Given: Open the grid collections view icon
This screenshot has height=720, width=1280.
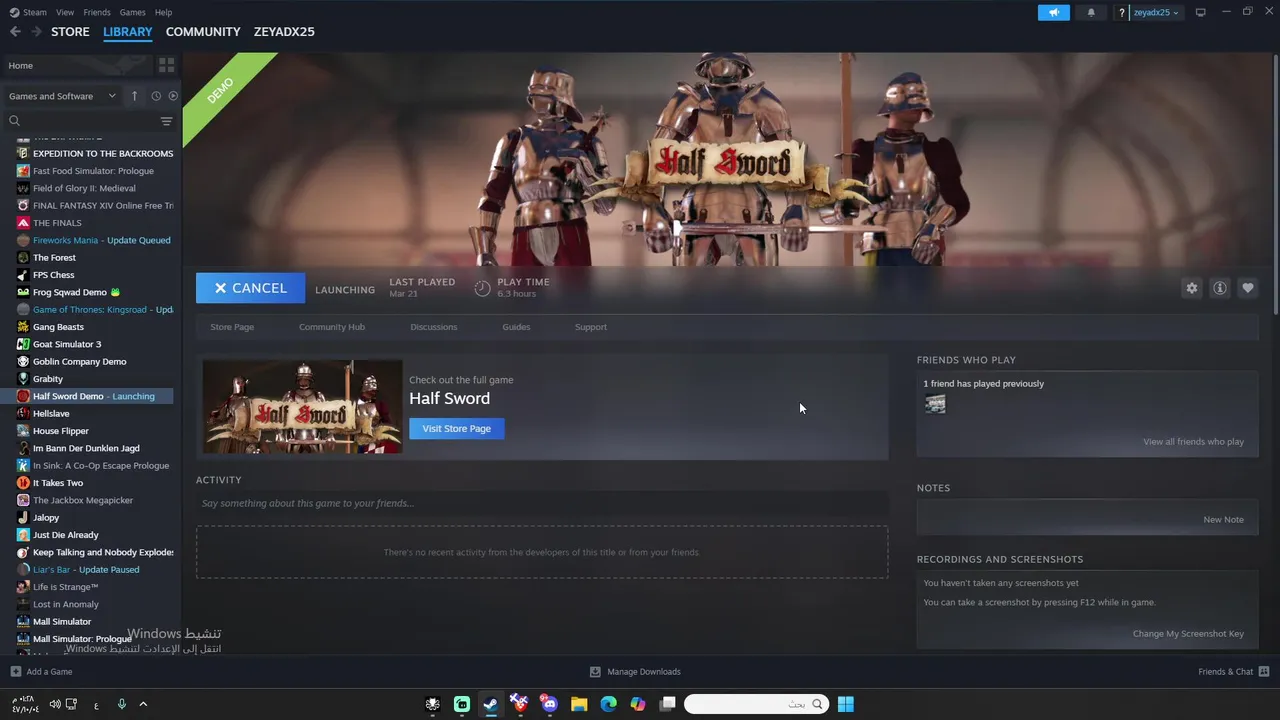Looking at the screenshot, I should click(x=166, y=65).
